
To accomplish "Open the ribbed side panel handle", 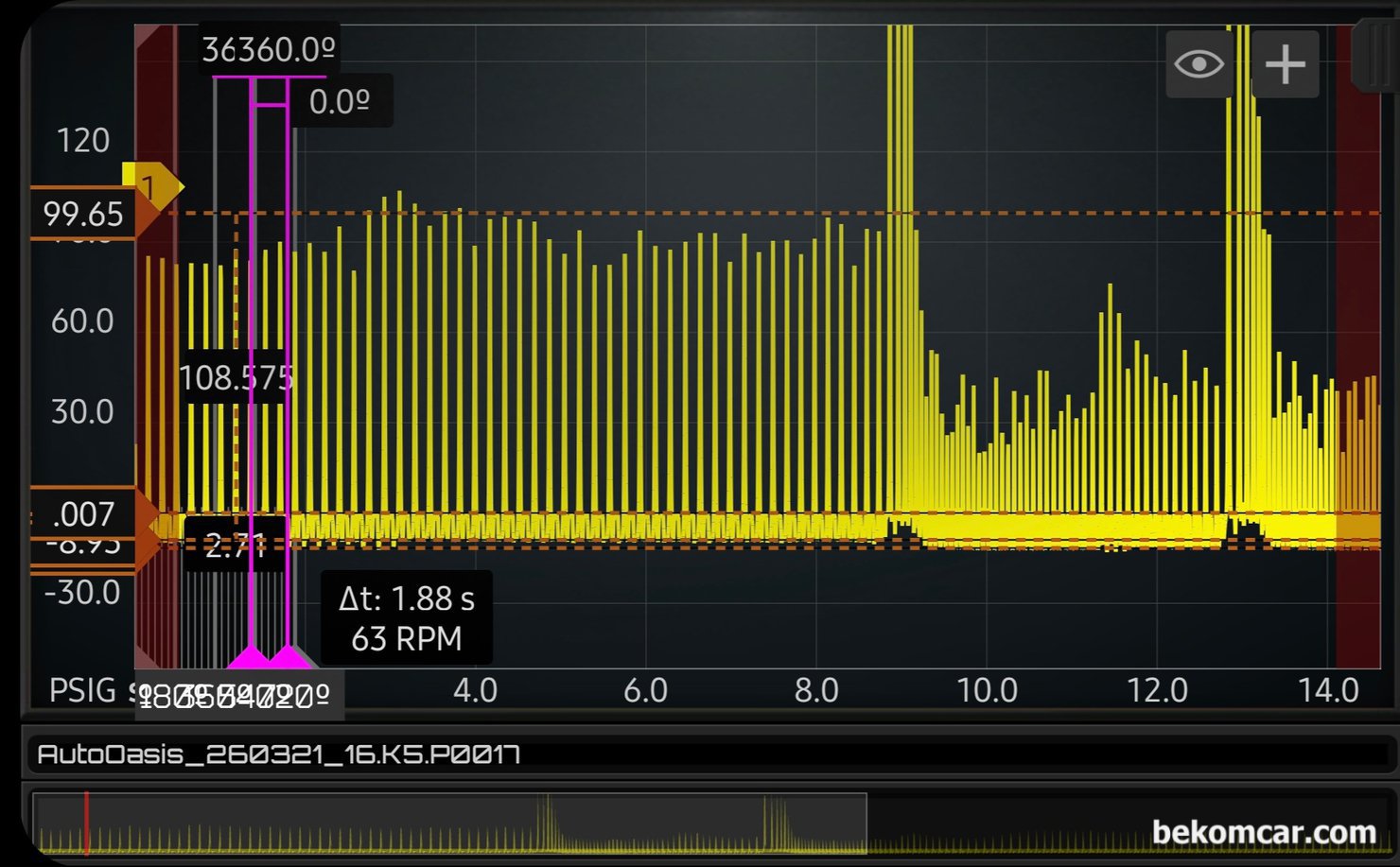I will (x=1375, y=57).
